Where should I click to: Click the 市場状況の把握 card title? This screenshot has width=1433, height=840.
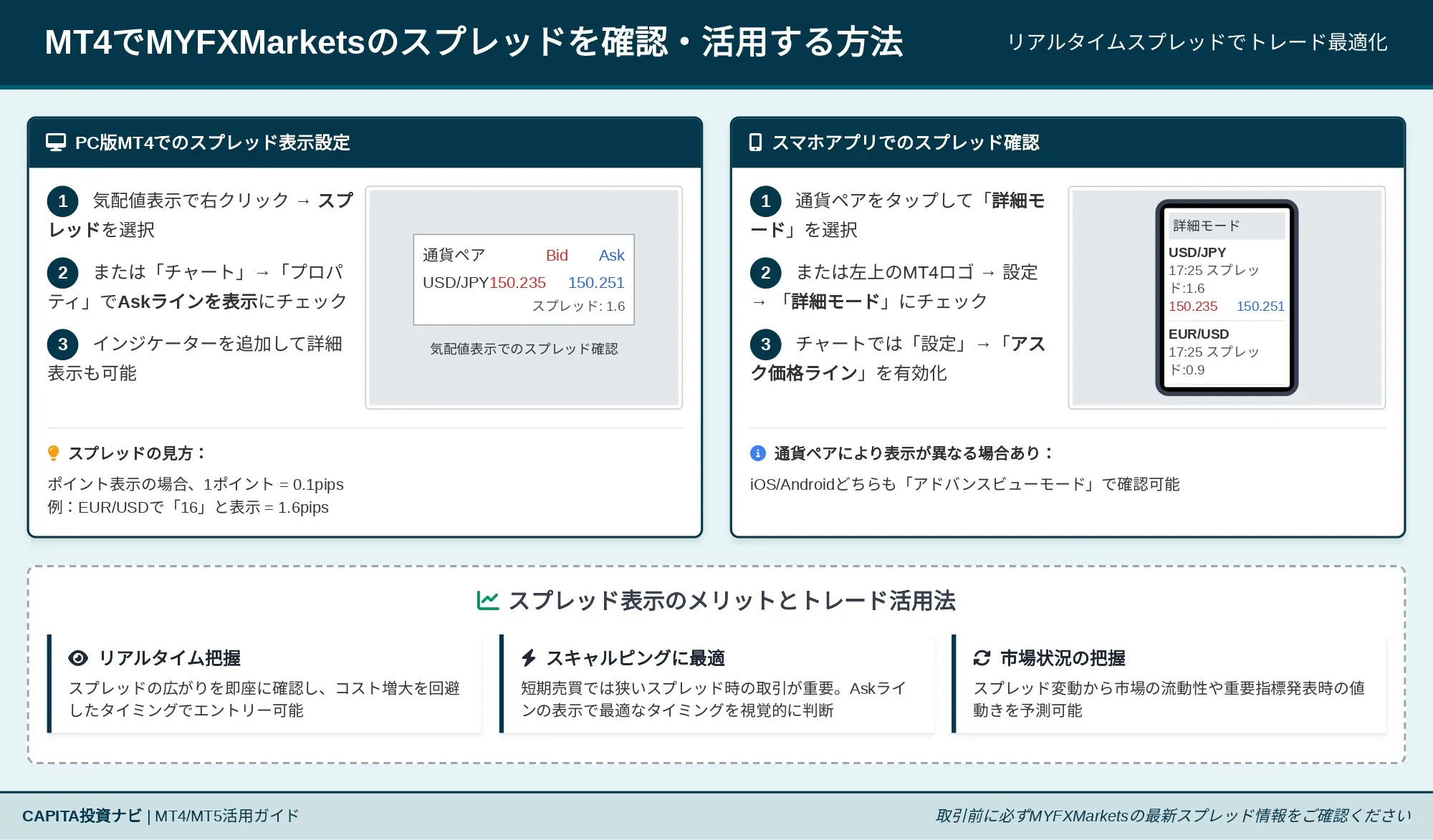(1063, 658)
